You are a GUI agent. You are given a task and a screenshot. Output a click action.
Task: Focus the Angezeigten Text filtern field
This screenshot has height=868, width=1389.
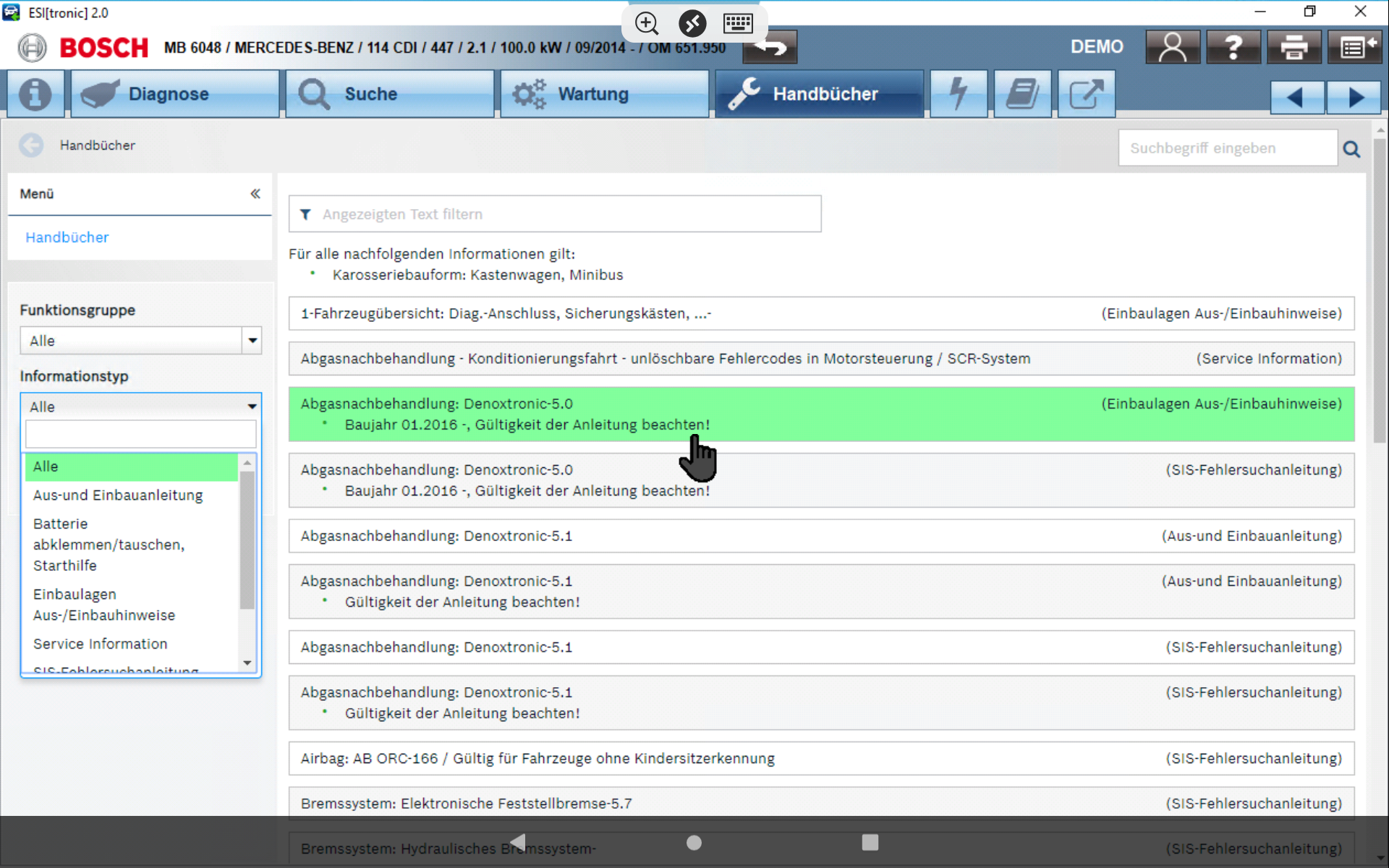[555, 214]
